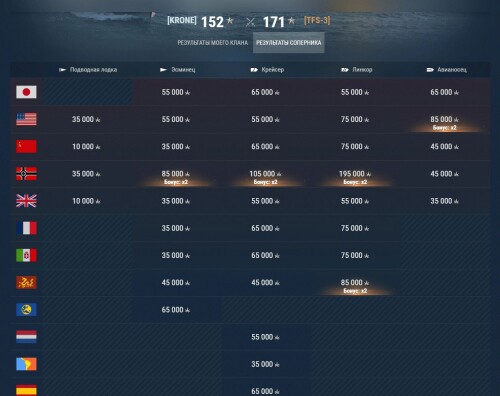Click the Netherlands flag icon
Screen dimensions: 500x396
(26, 337)
